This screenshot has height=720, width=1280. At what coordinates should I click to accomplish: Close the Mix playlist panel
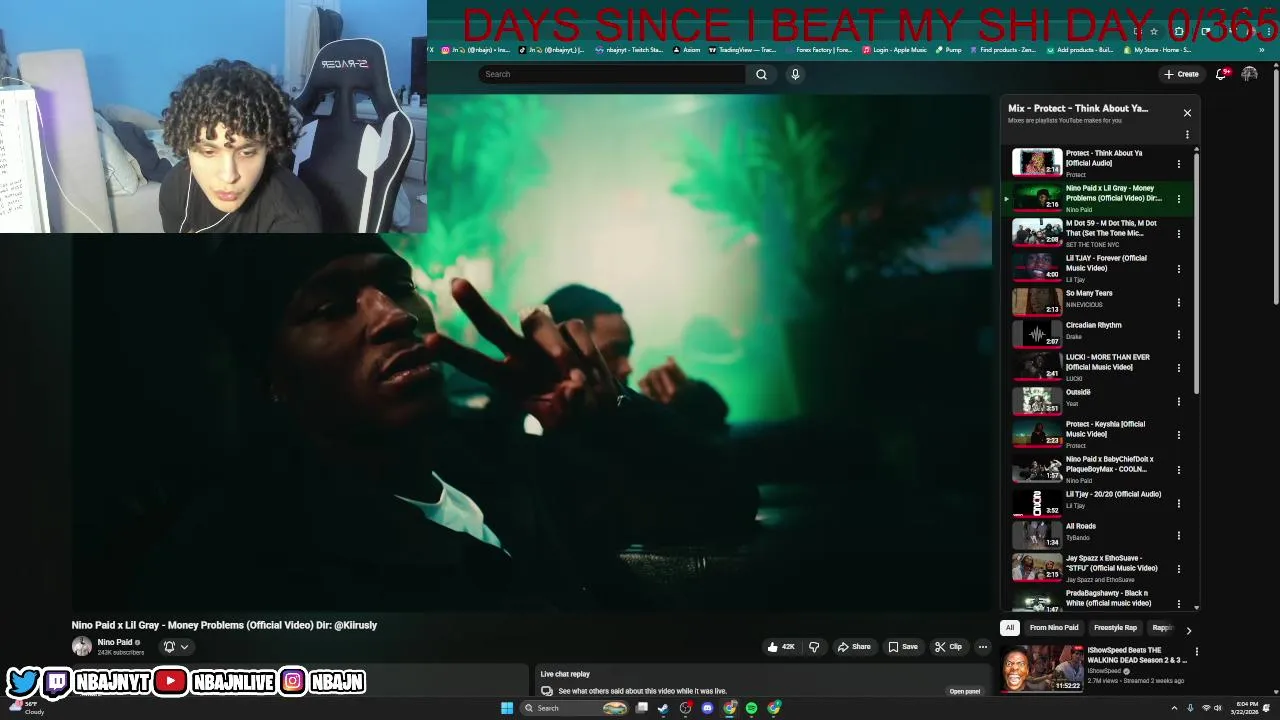point(1187,113)
